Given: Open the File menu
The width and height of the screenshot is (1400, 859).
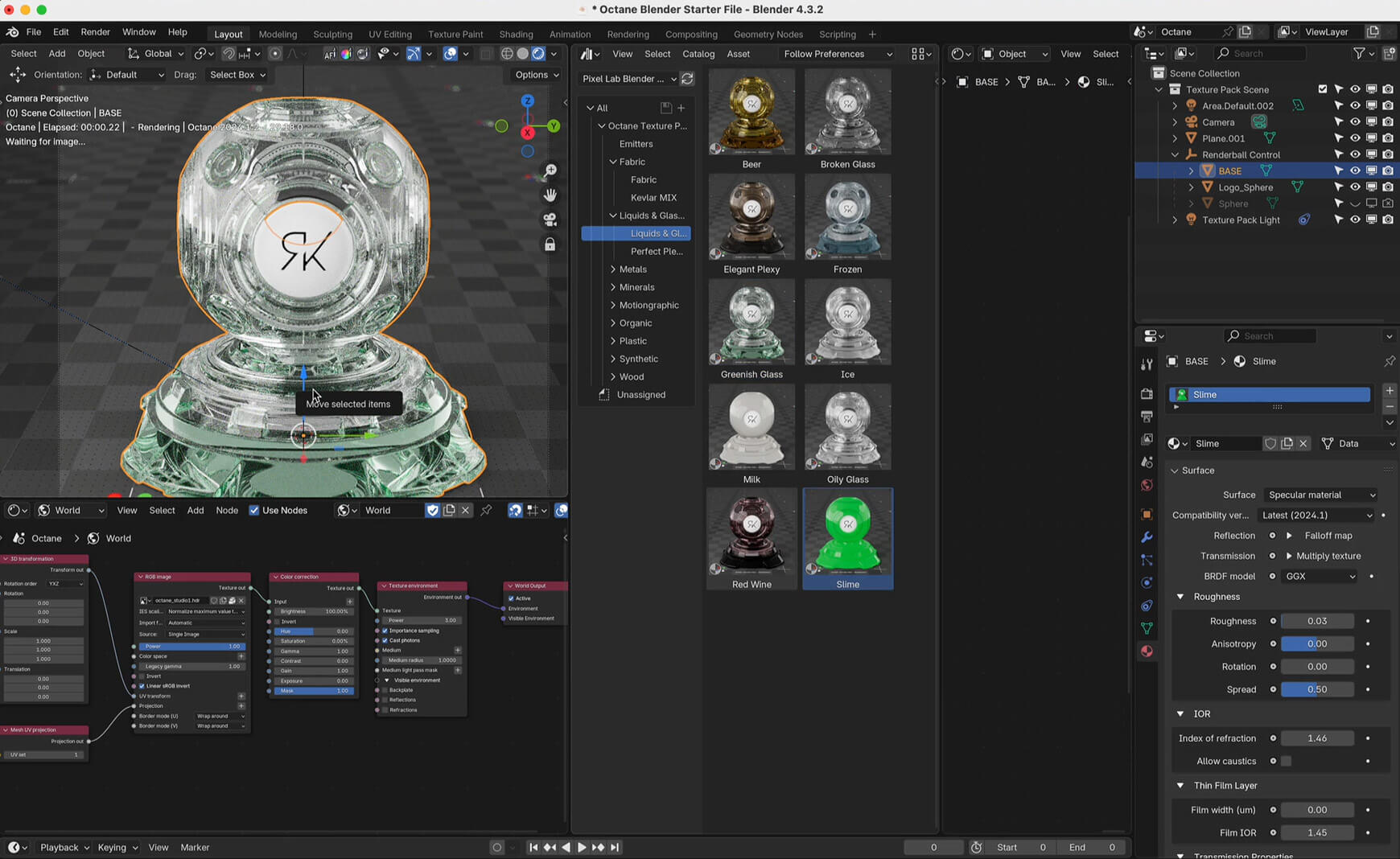Looking at the screenshot, I should coord(34,32).
